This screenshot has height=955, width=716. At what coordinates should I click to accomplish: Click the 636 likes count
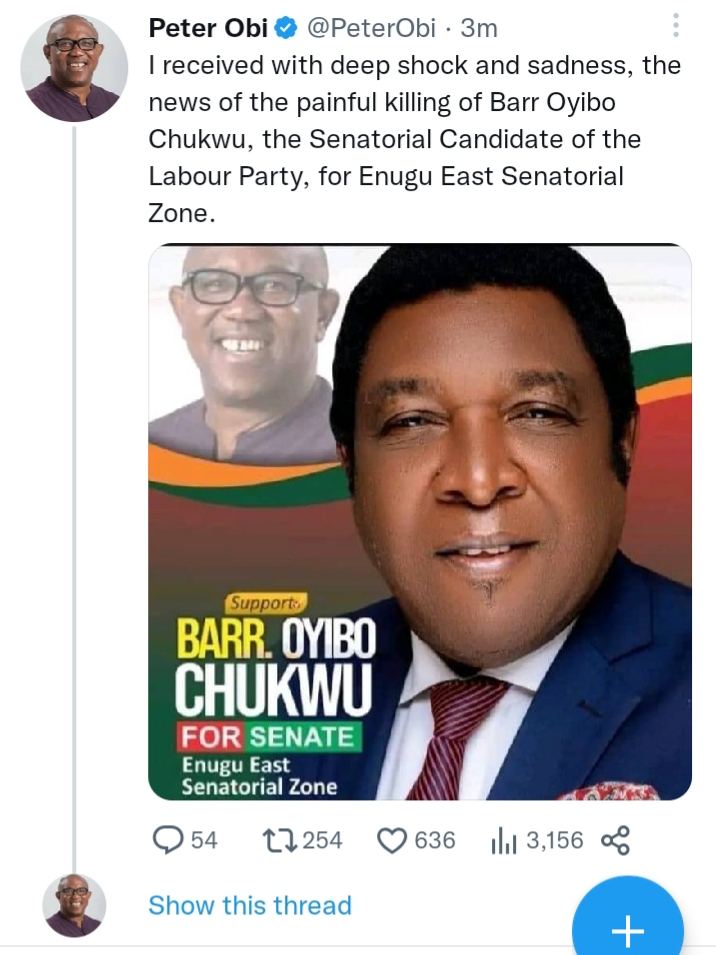tap(434, 841)
